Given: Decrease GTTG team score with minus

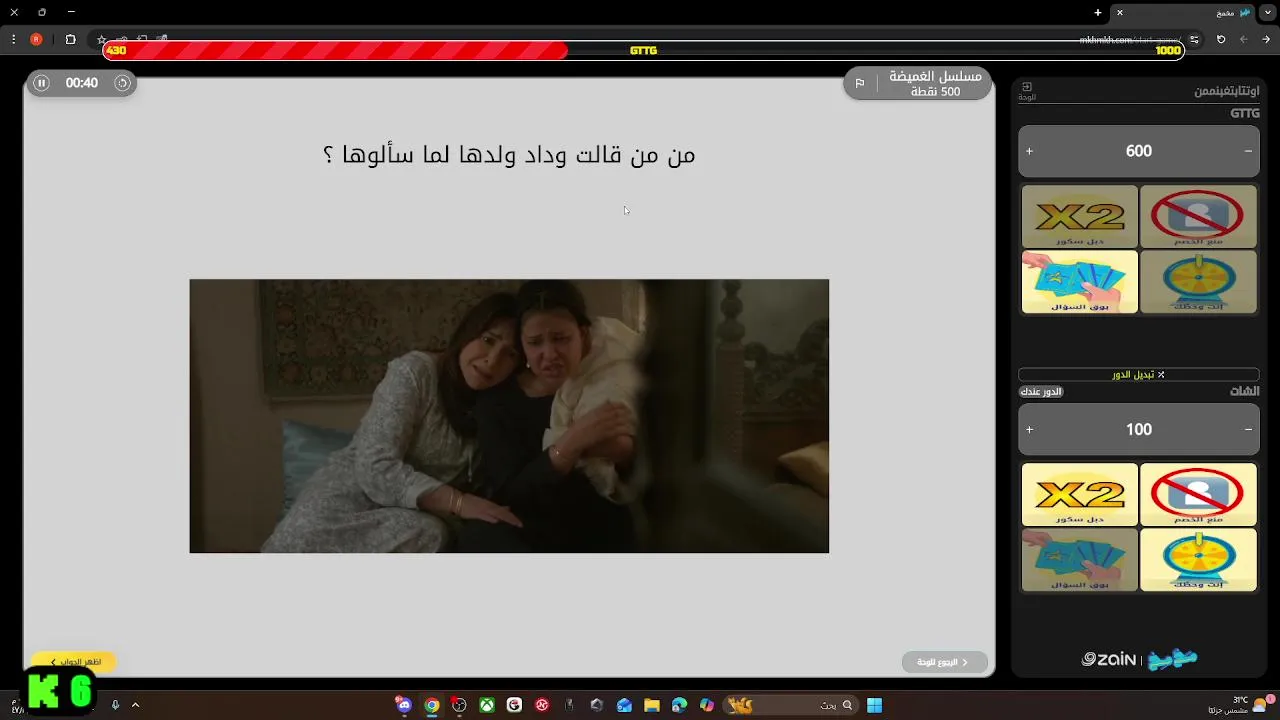Looking at the screenshot, I should pos(1248,151).
